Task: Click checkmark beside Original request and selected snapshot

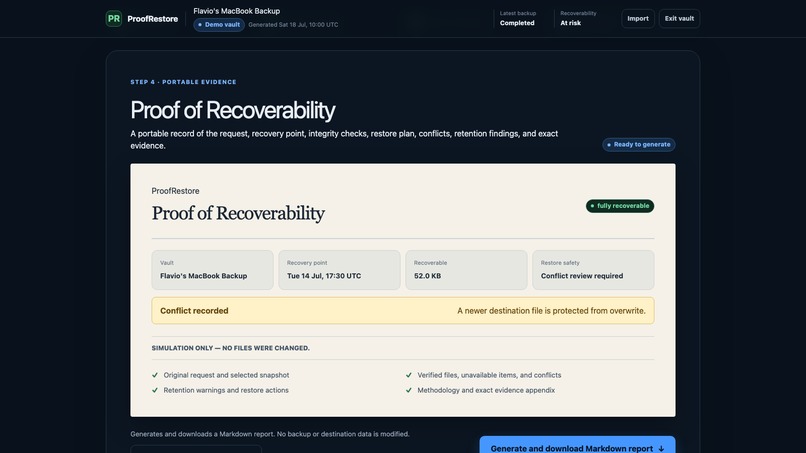Action: (x=155, y=375)
